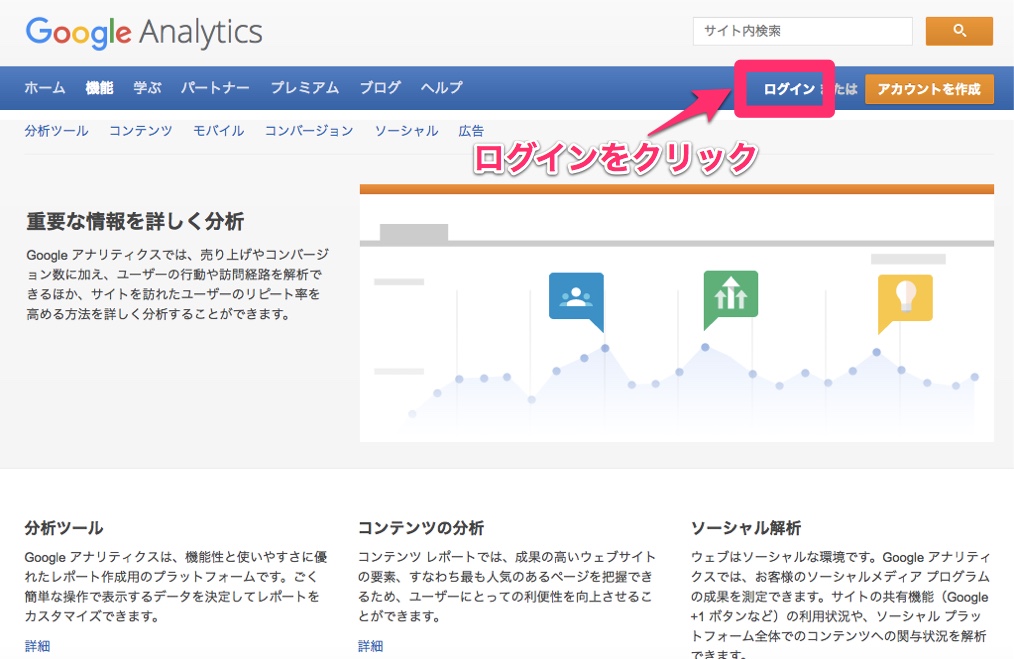
Task: Click the 重要な情報を詳しく分析 heading
Action: (135, 221)
